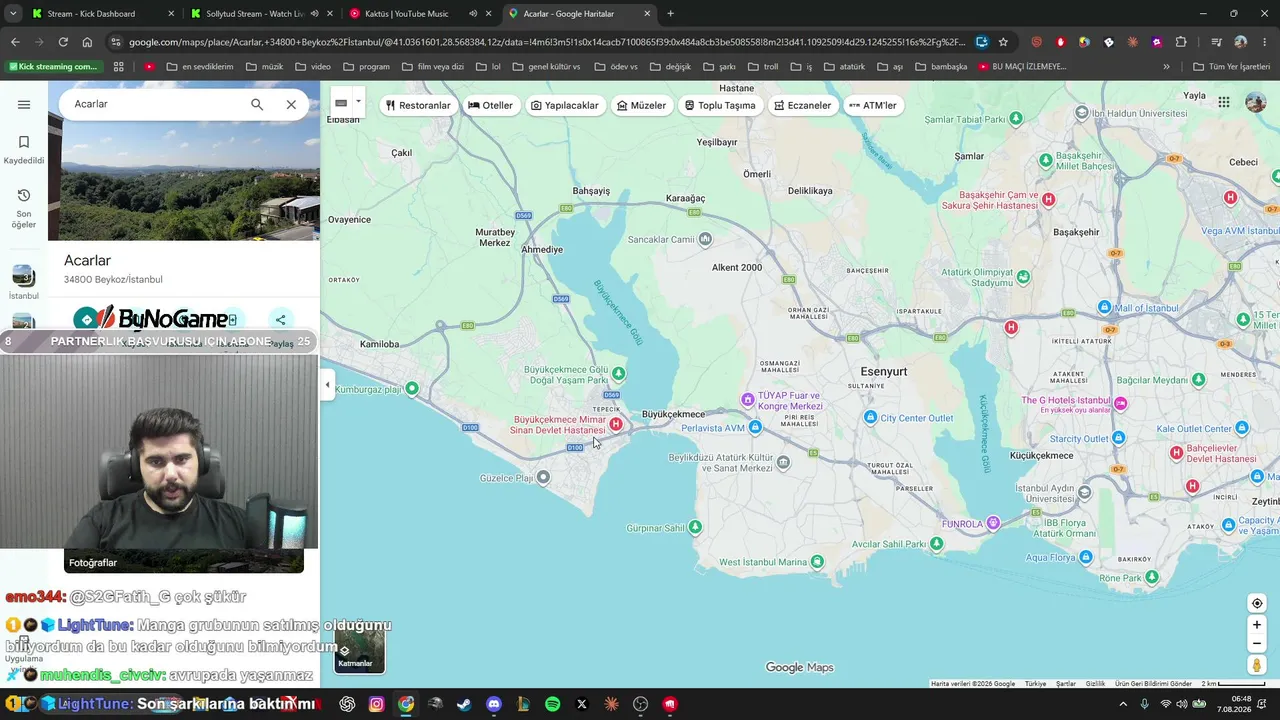This screenshot has height=720, width=1280.
Task: Open the Kaydedildi saved places panel
Action: pos(24,150)
